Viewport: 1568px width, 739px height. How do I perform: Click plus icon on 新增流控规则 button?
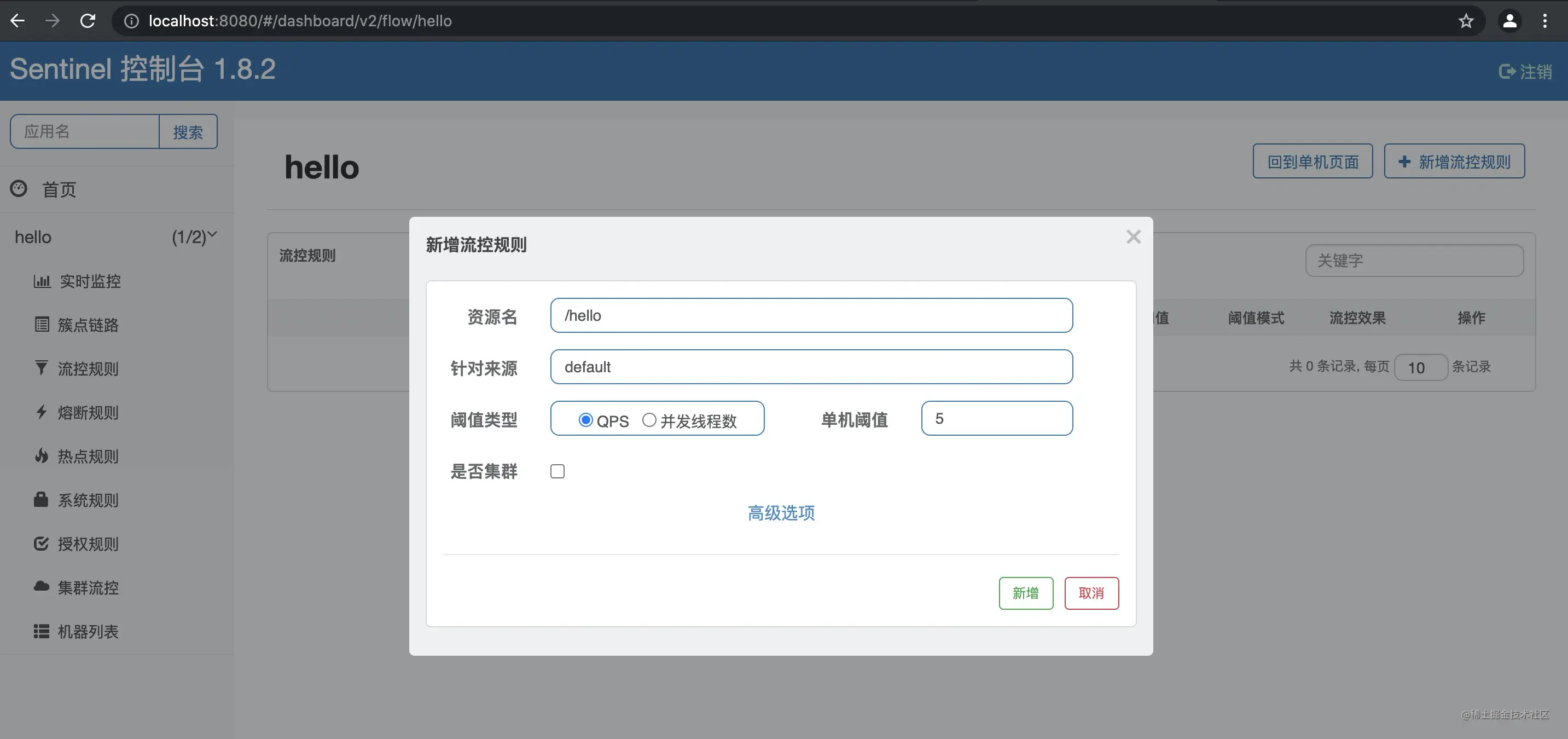(x=1404, y=161)
